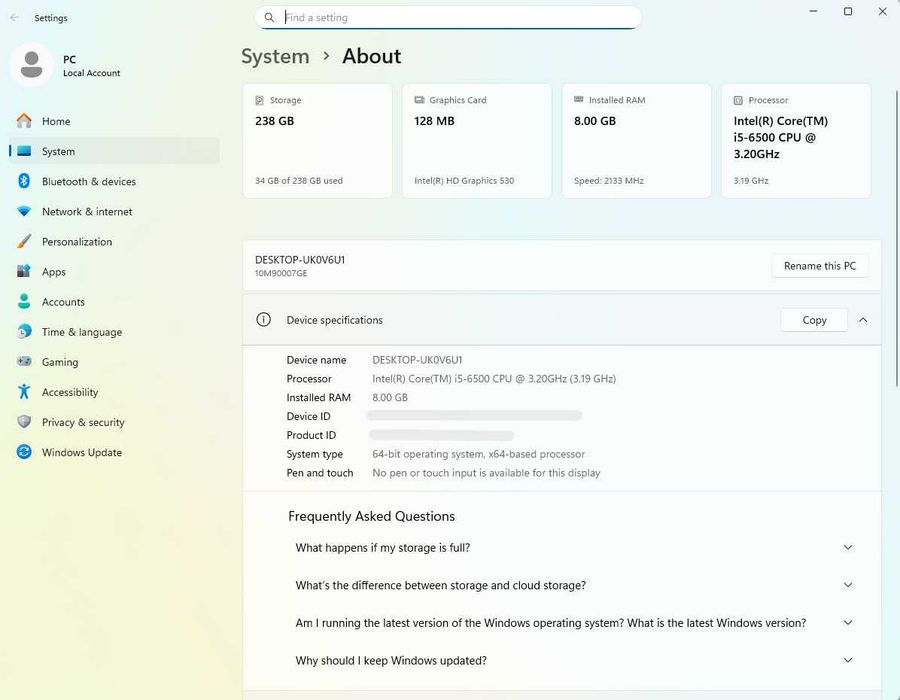Click the Personalization paintbrush icon

click(x=24, y=242)
